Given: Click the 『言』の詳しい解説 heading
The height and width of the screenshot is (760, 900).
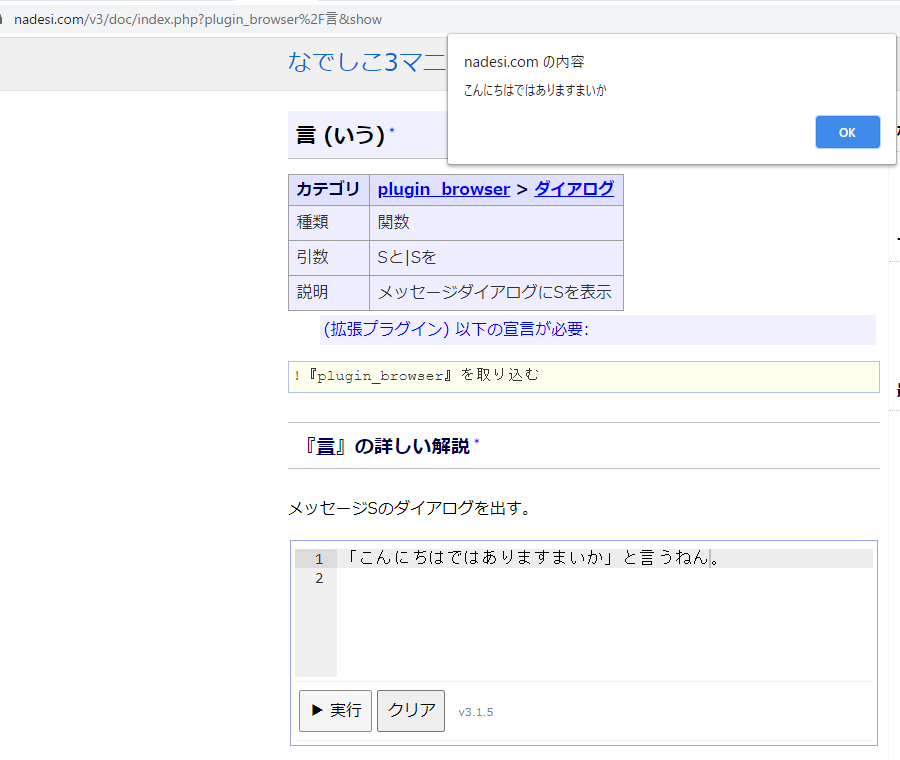Looking at the screenshot, I should [x=387, y=446].
